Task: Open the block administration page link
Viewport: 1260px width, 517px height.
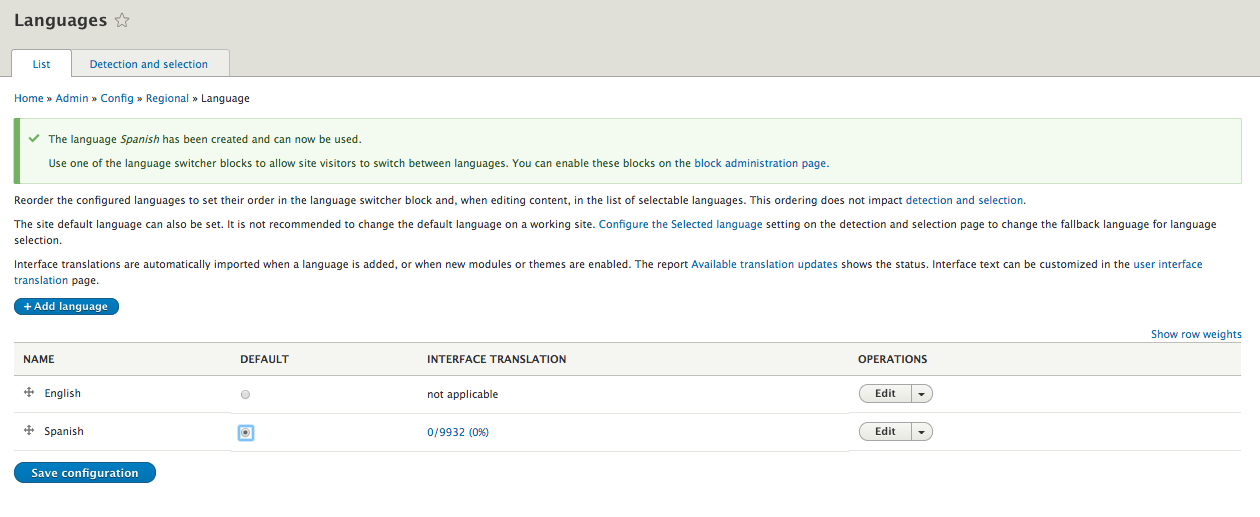Action: 760,163
